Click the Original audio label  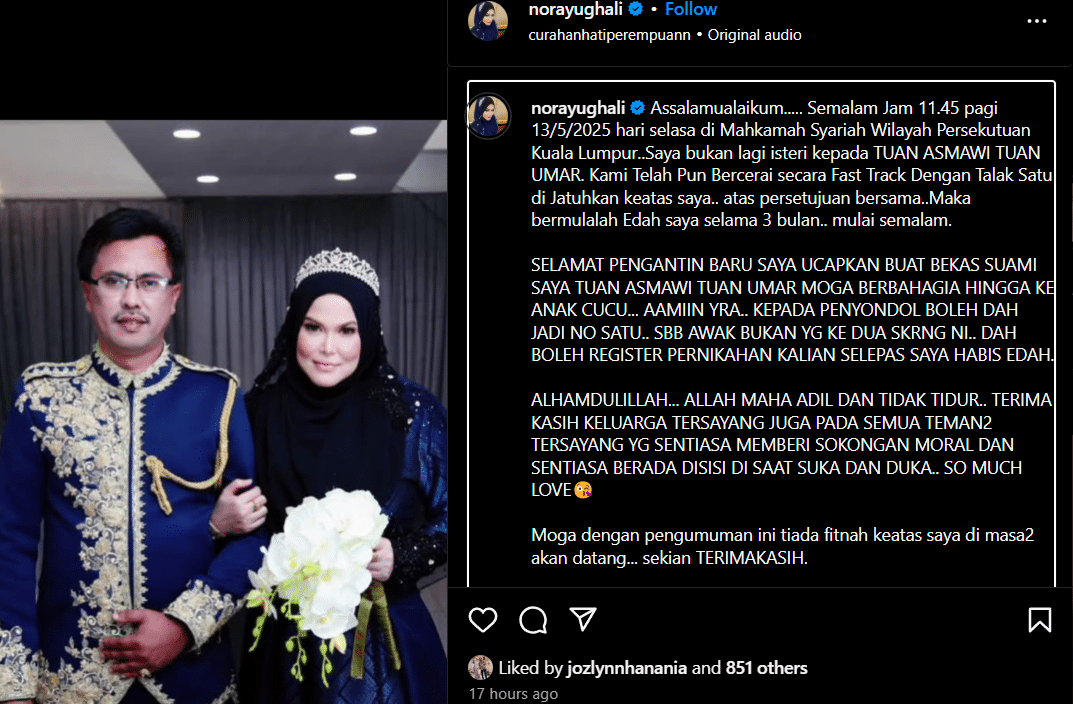tap(754, 35)
